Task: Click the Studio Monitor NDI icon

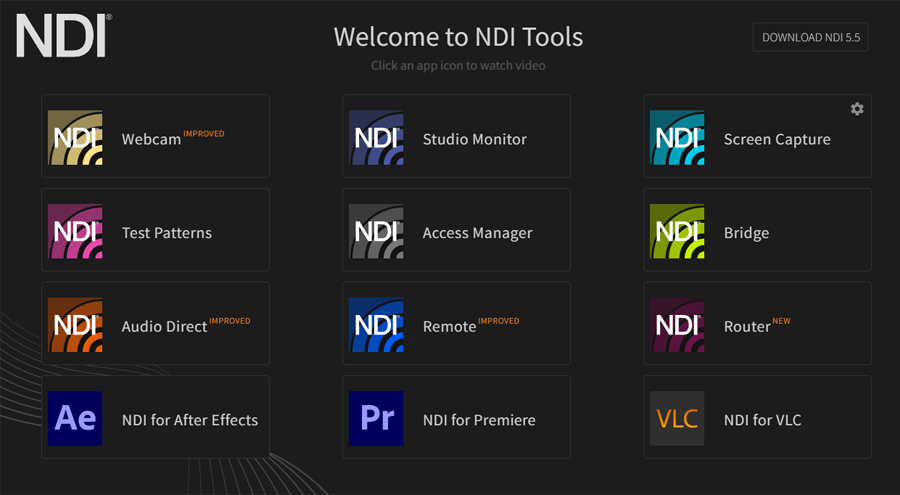Action: [x=376, y=138]
